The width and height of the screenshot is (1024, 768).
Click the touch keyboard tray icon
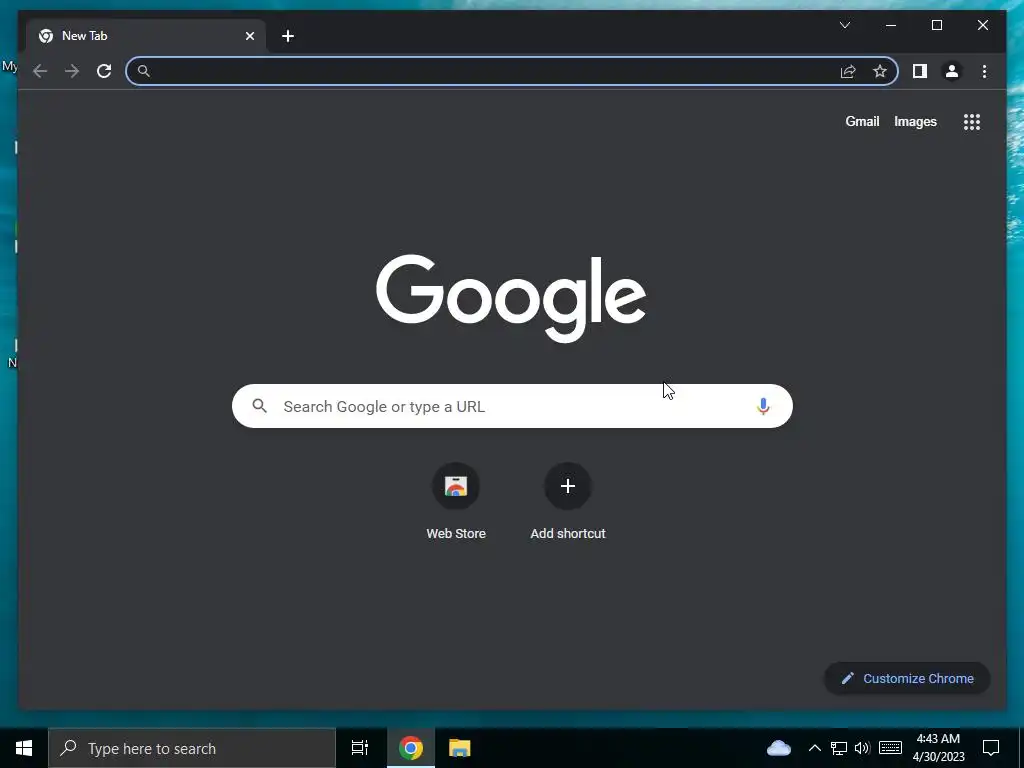(x=890, y=748)
